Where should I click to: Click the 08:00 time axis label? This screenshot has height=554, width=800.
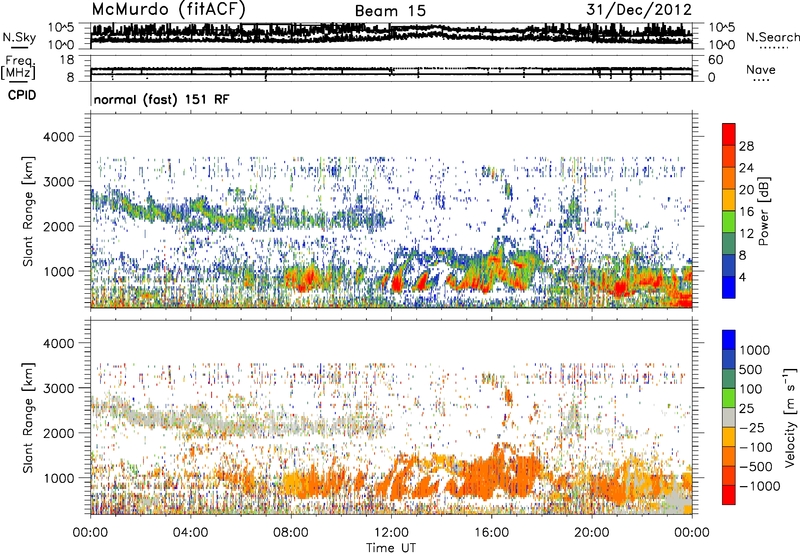(x=291, y=533)
